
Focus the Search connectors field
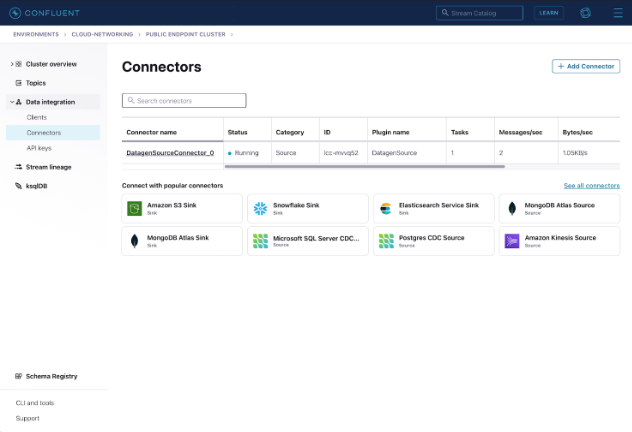(x=184, y=100)
